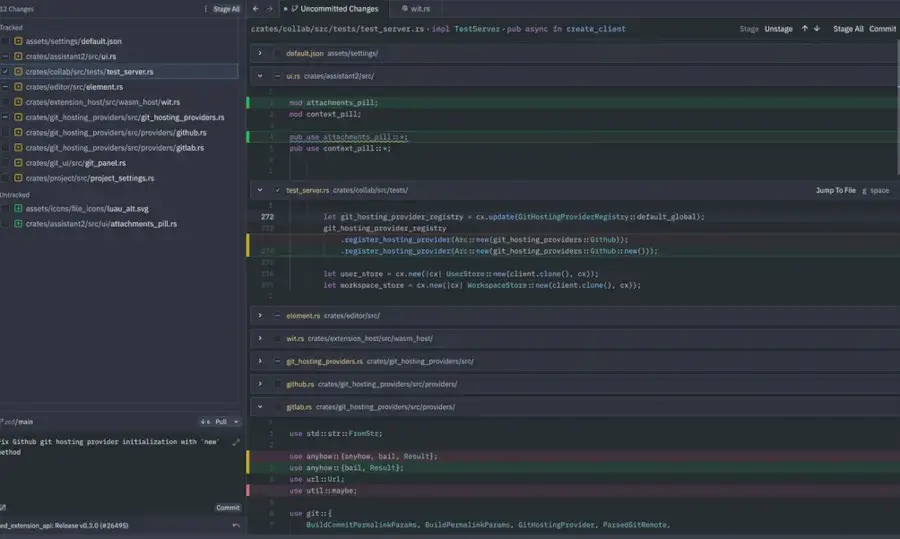Screen dimensions: 900x539
Task: Click modified status icon for git_panel.rs
Action: 18,163
